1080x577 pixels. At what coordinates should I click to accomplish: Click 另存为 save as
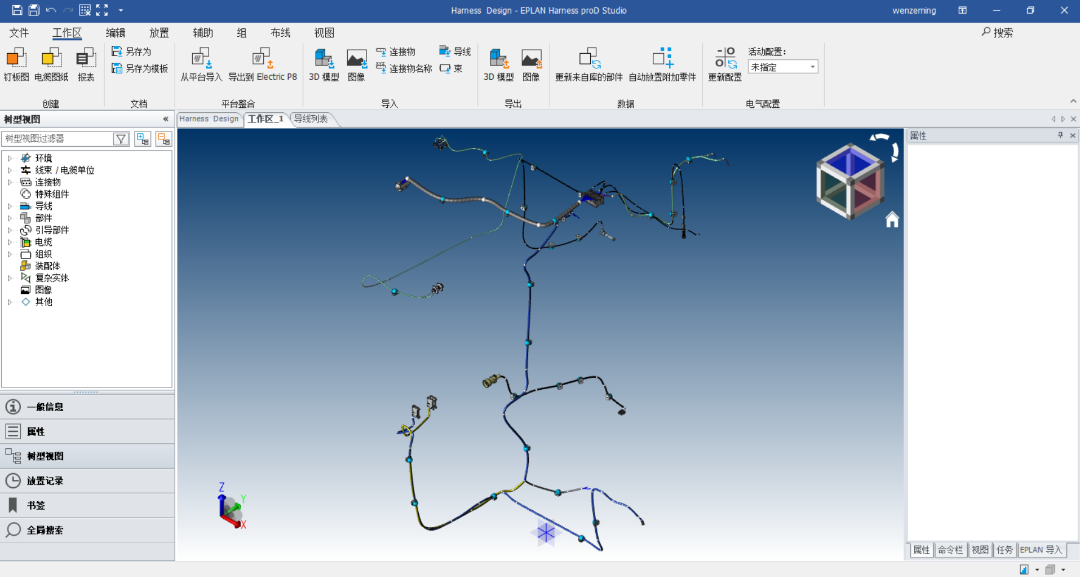(132, 52)
